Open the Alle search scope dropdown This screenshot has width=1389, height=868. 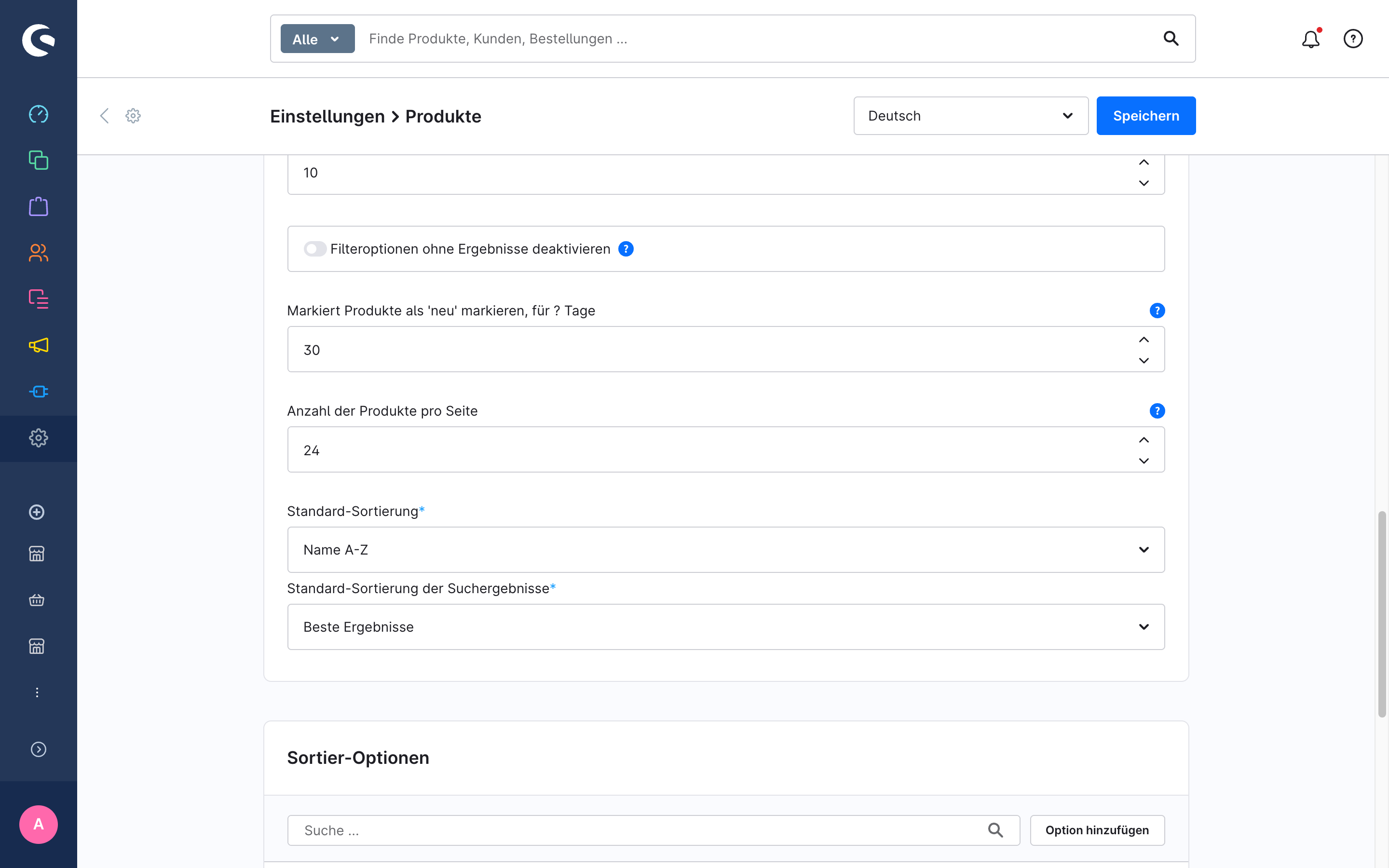point(317,39)
